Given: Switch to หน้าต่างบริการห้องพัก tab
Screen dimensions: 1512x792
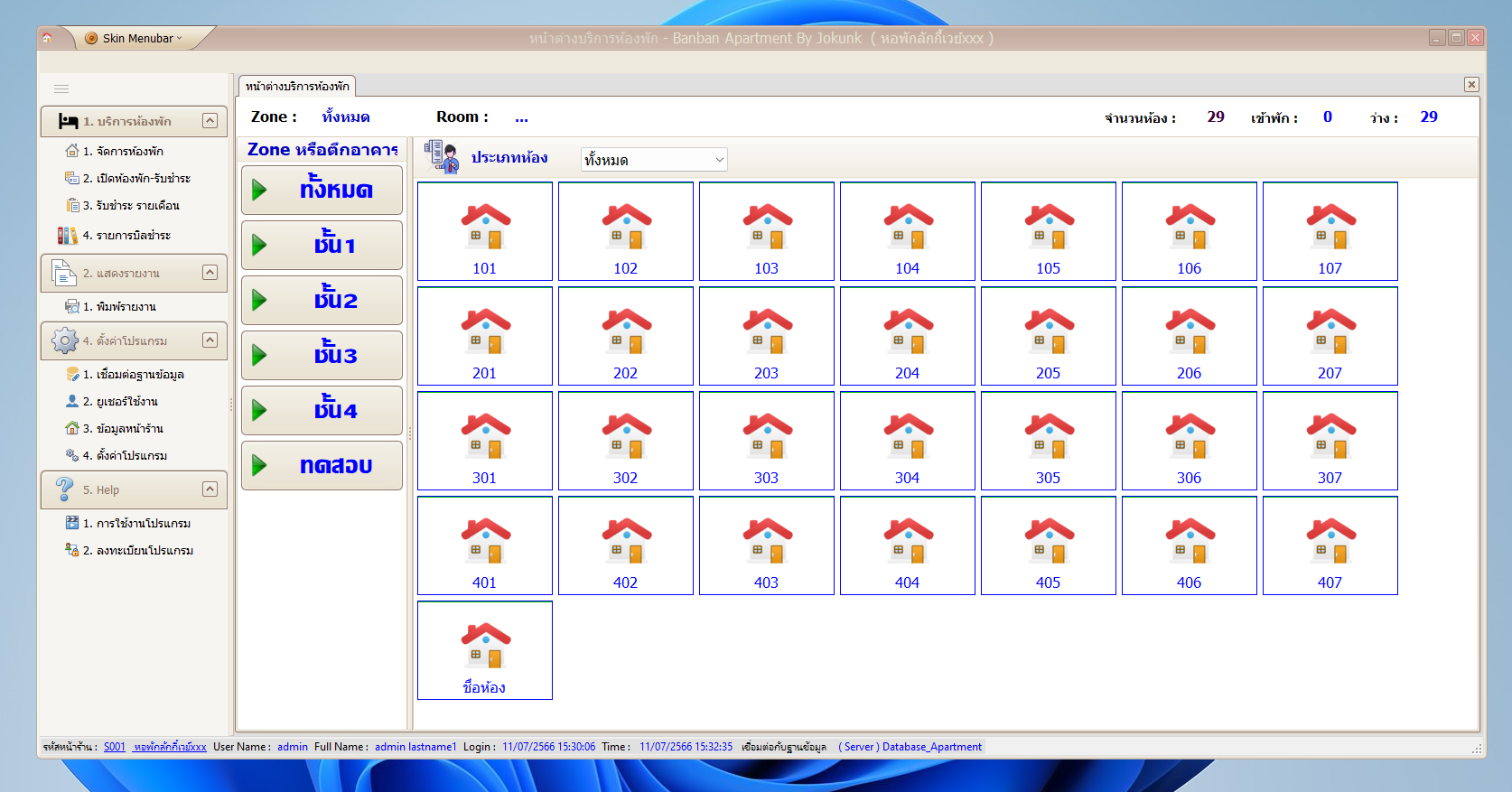Looking at the screenshot, I should pyautogui.click(x=297, y=86).
